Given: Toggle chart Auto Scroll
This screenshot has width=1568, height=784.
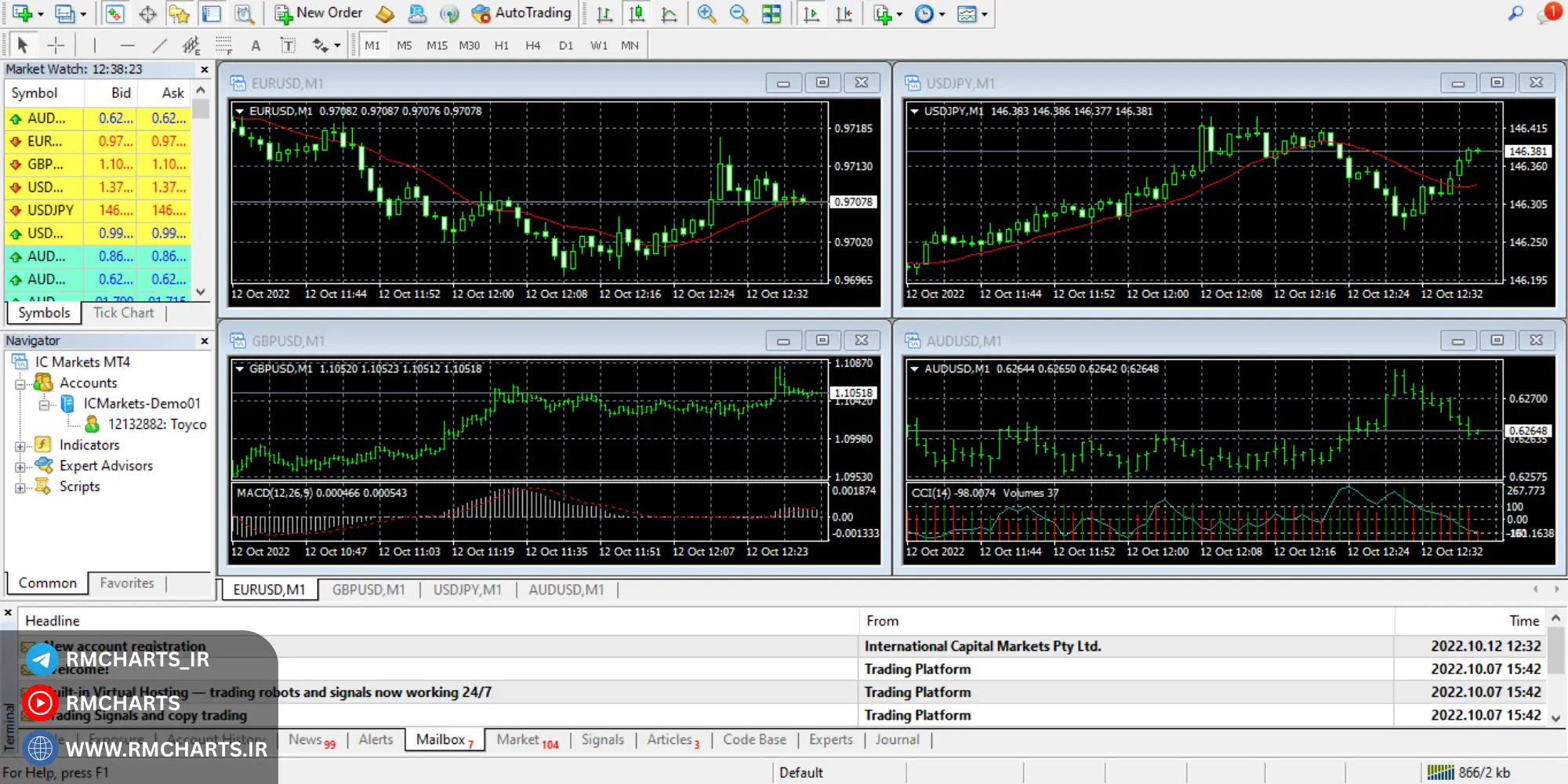Looking at the screenshot, I should pyautogui.click(x=811, y=14).
